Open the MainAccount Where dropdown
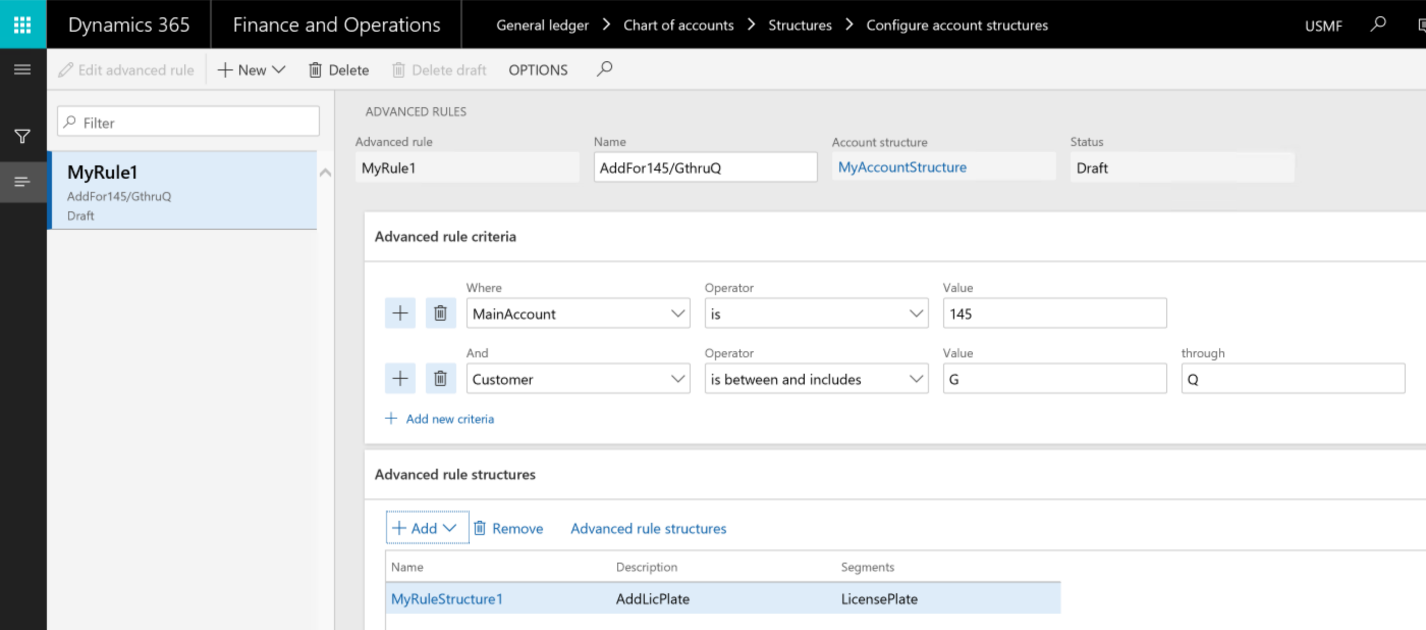Image resolution: width=1426 pixels, height=630 pixels. tap(578, 314)
